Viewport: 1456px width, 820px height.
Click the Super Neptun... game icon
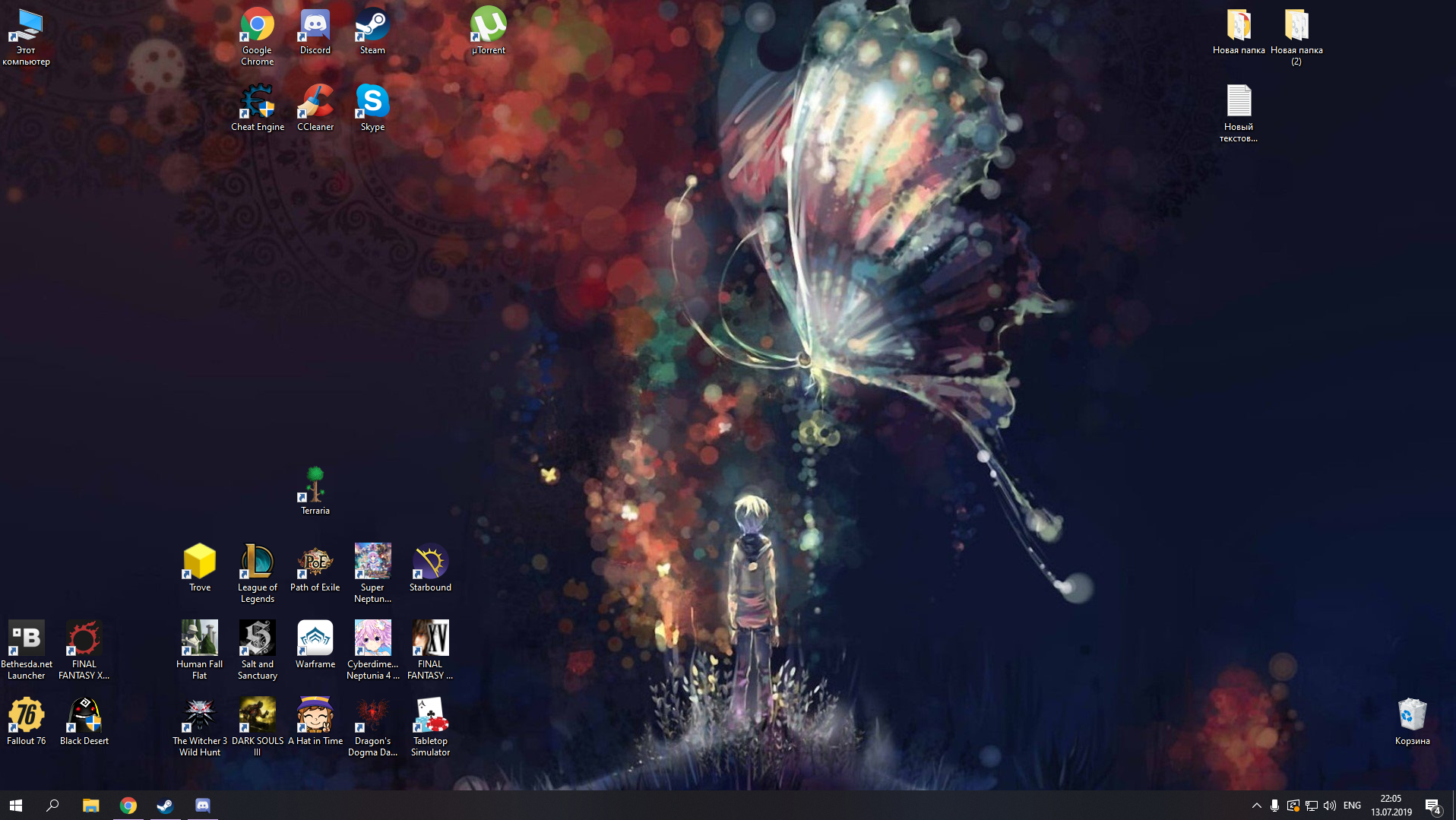[x=372, y=574]
